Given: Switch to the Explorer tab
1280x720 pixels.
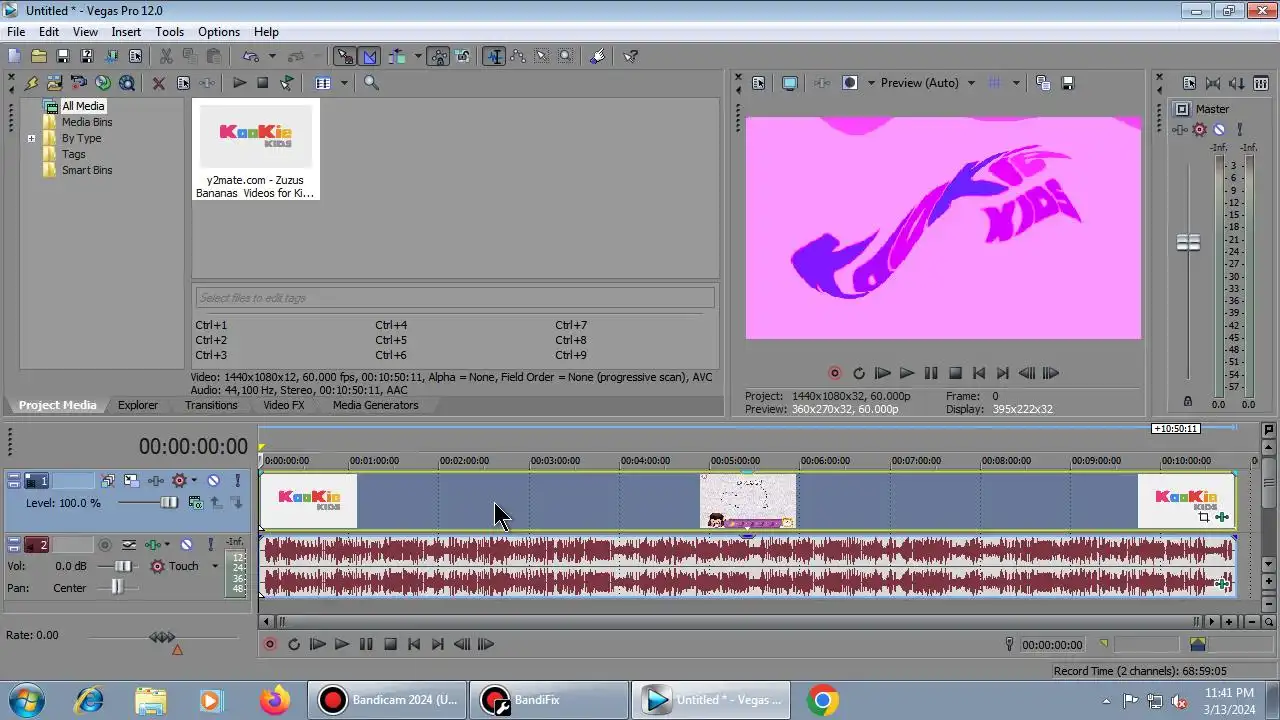Looking at the screenshot, I should coord(138,405).
